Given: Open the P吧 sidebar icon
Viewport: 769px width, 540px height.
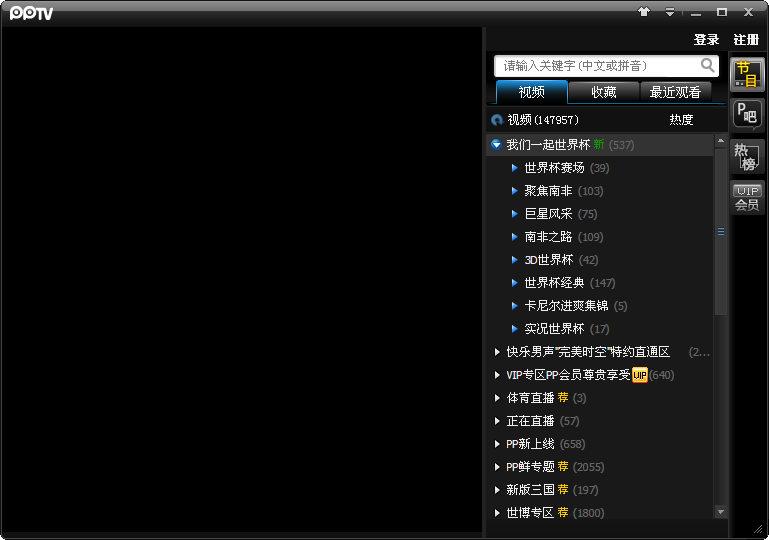Looking at the screenshot, I should (747, 114).
